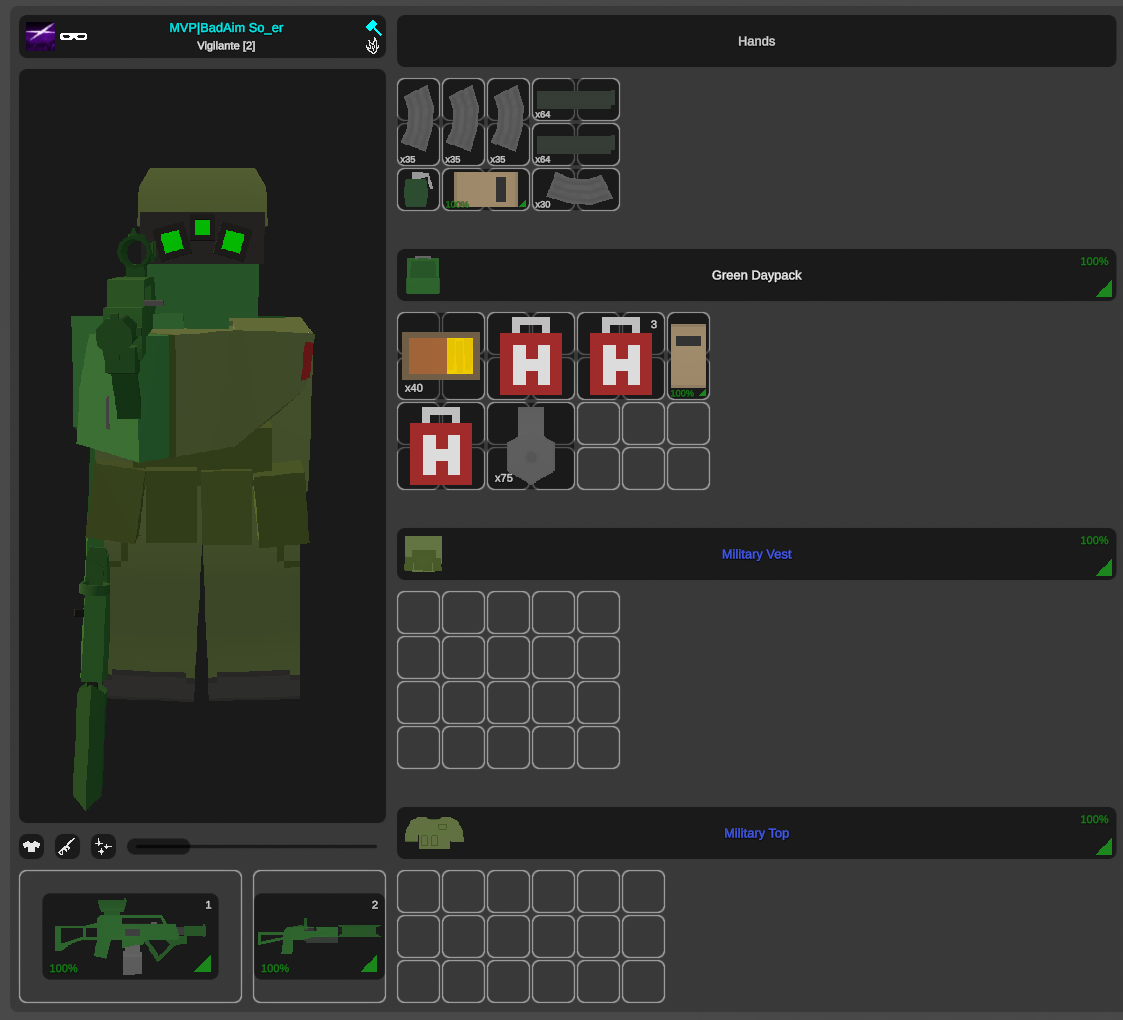The image size is (1123, 1020).
Task: Select secondary weapon in slot 2
Action: click(319, 936)
